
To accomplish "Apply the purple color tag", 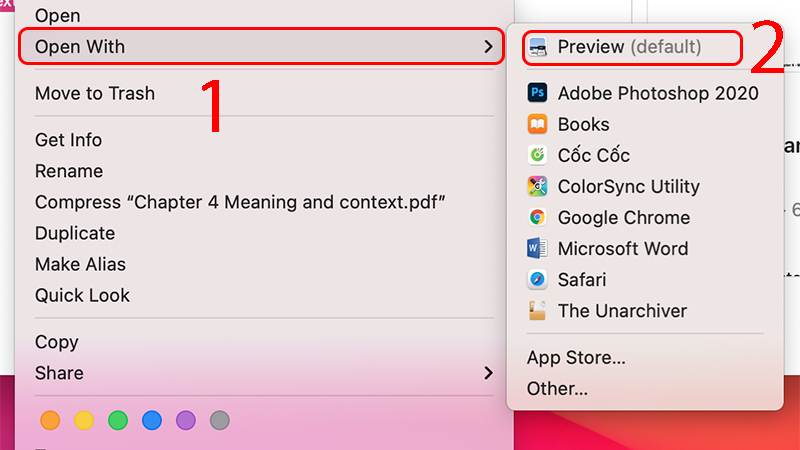I will point(186,420).
